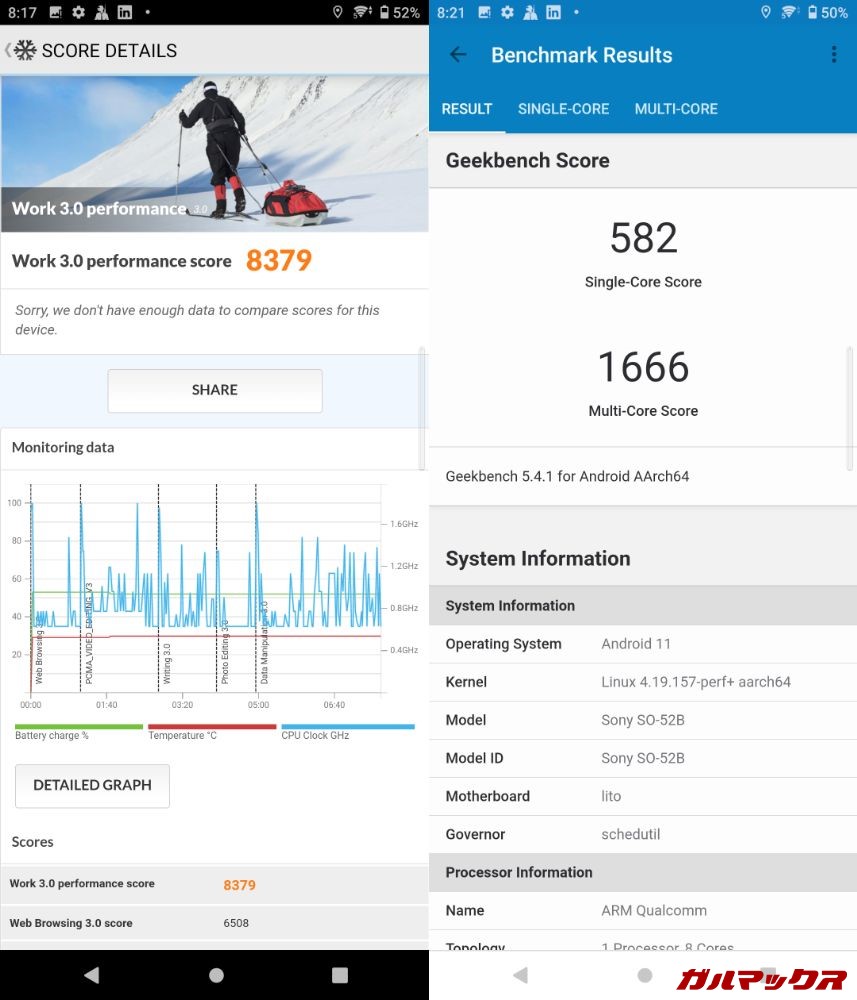Tap the Web Browsing 3.0 score row
This screenshot has height=1000, width=857.
pos(214,923)
